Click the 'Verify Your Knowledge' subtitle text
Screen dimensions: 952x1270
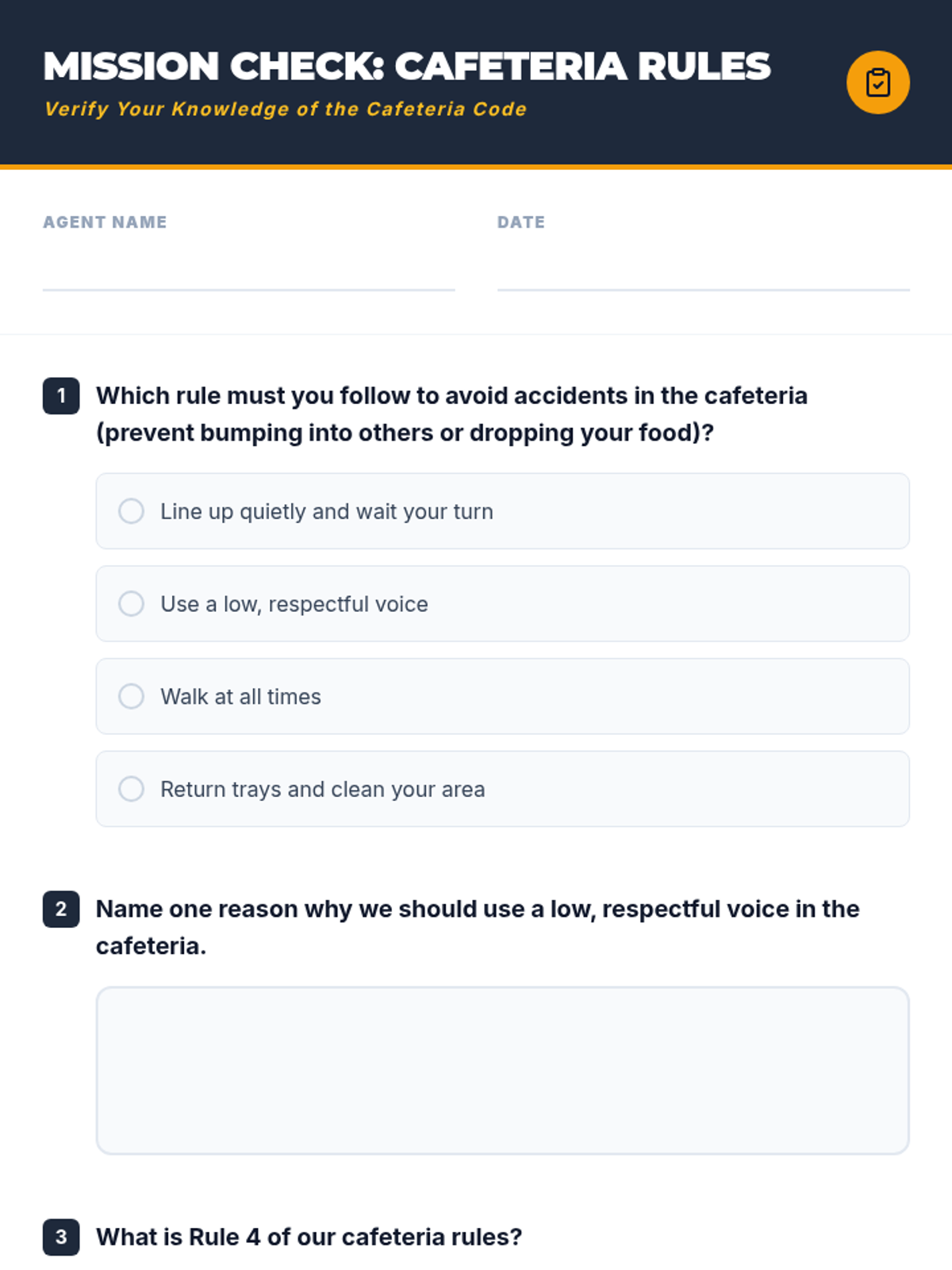click(286, 109)
